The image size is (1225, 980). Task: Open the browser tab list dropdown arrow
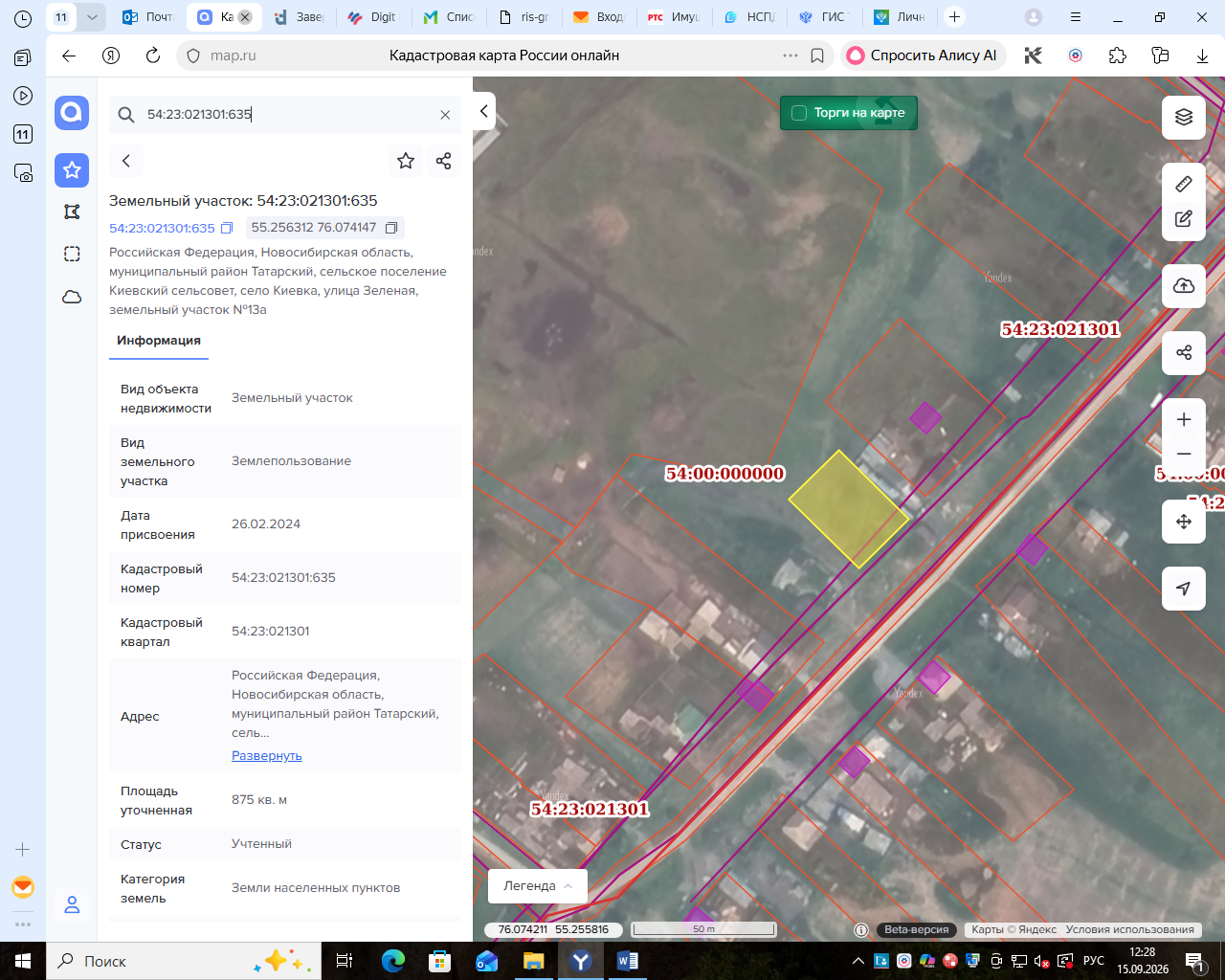[92, 17]
